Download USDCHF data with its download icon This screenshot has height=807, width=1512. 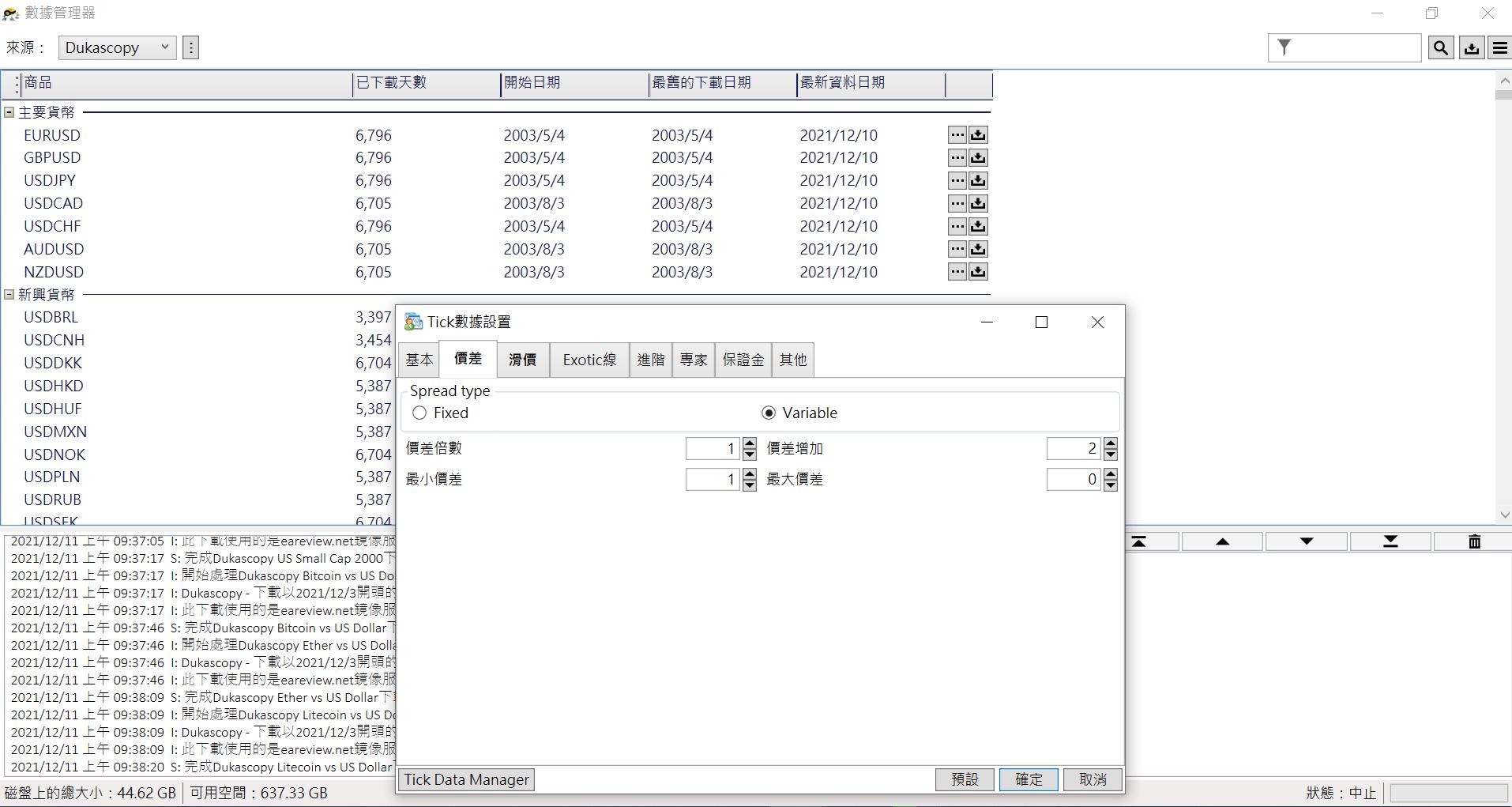[978, 227]
